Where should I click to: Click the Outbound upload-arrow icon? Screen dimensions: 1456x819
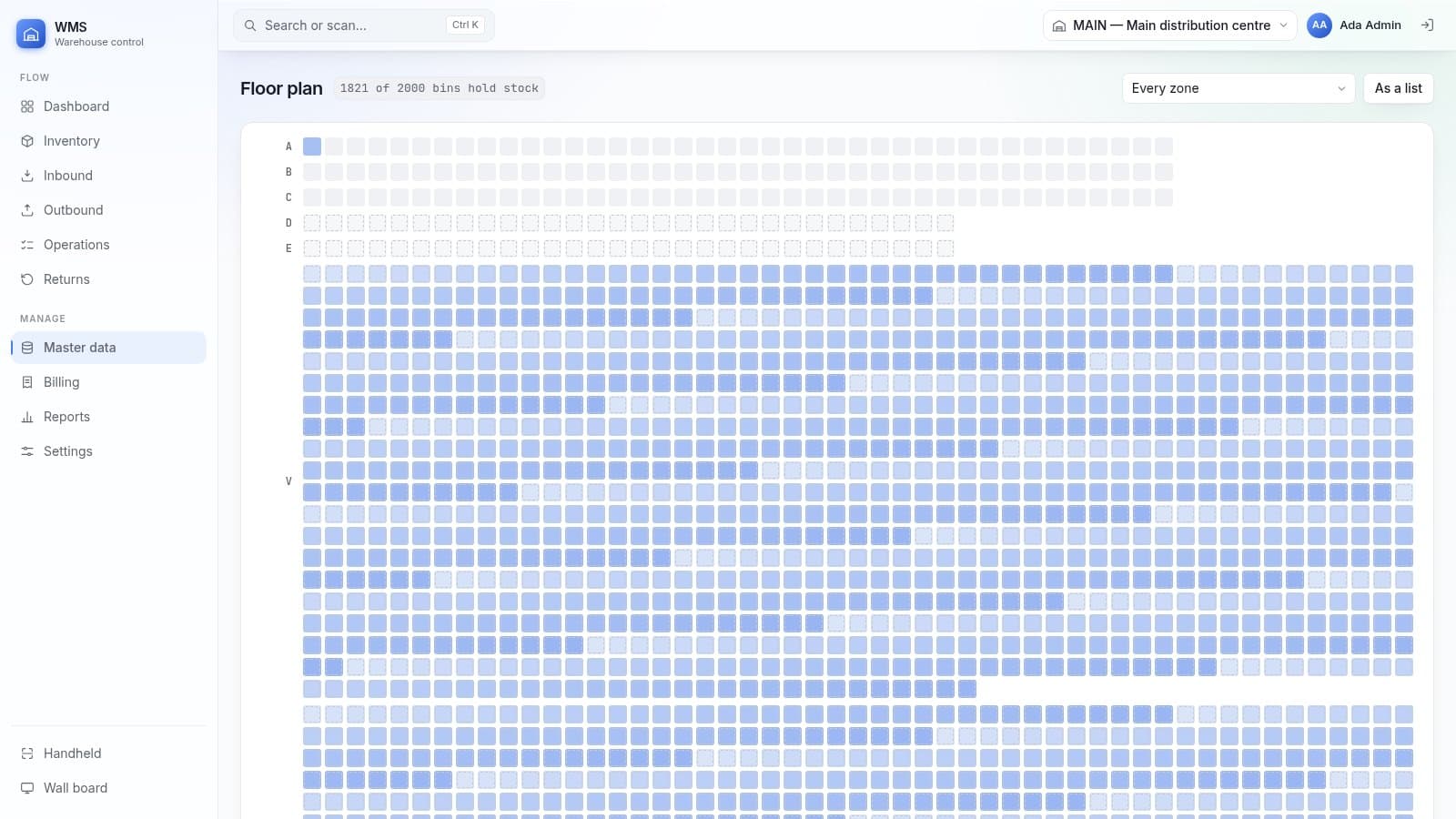[27, 210]
